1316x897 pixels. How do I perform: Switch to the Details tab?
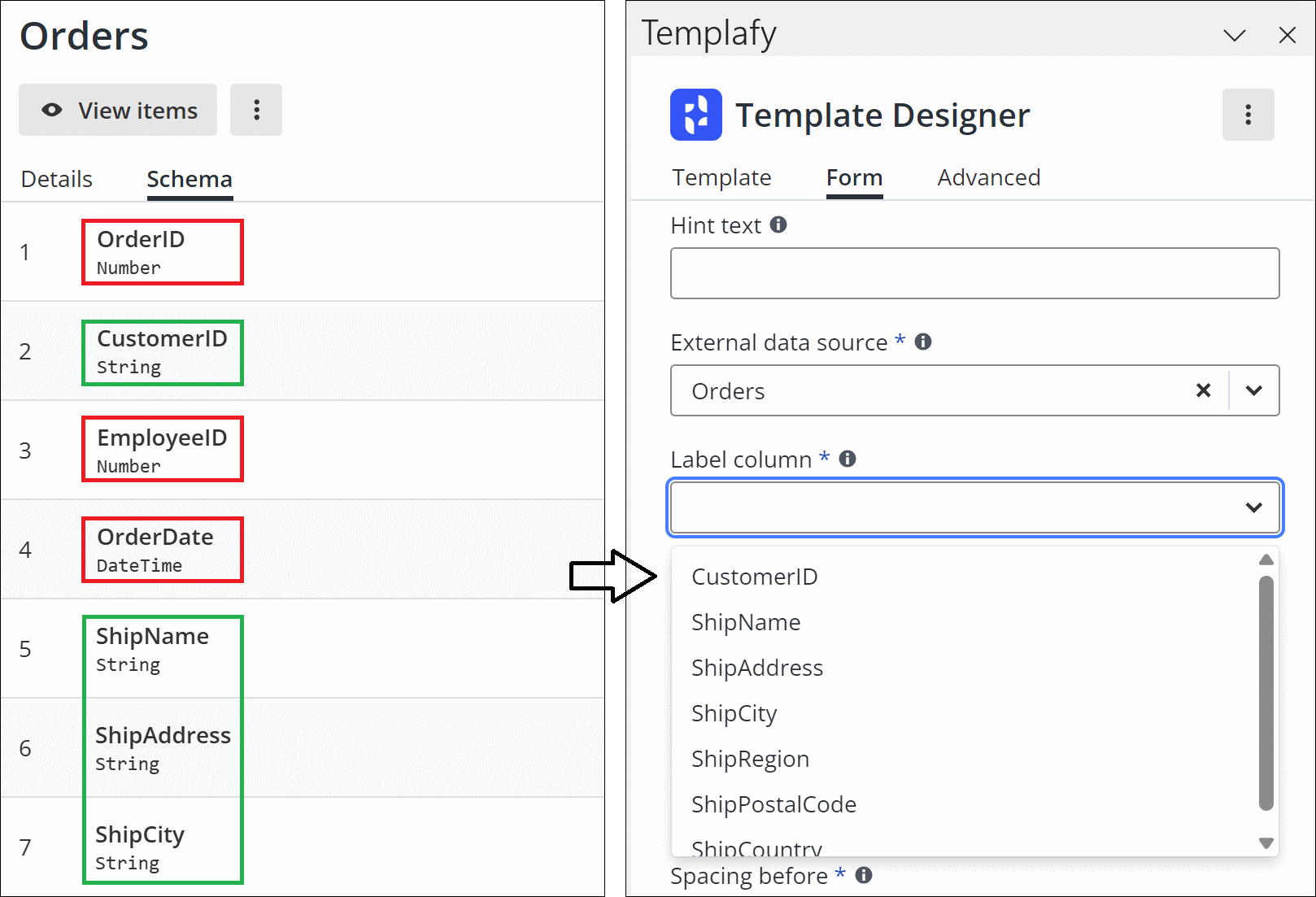(57, 179)
